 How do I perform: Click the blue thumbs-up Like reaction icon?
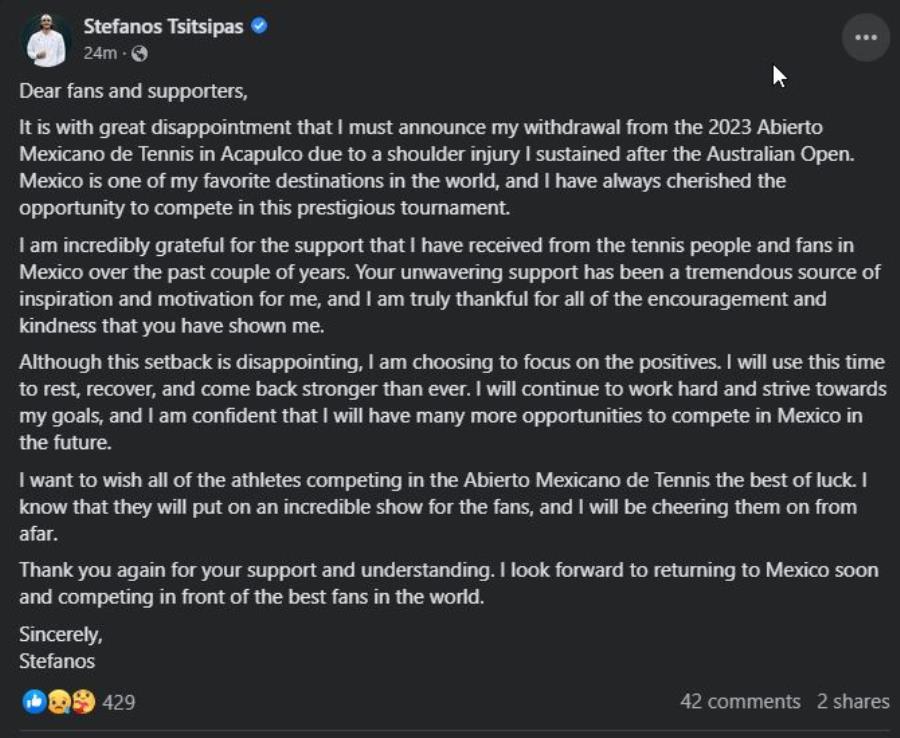point(34,701)
